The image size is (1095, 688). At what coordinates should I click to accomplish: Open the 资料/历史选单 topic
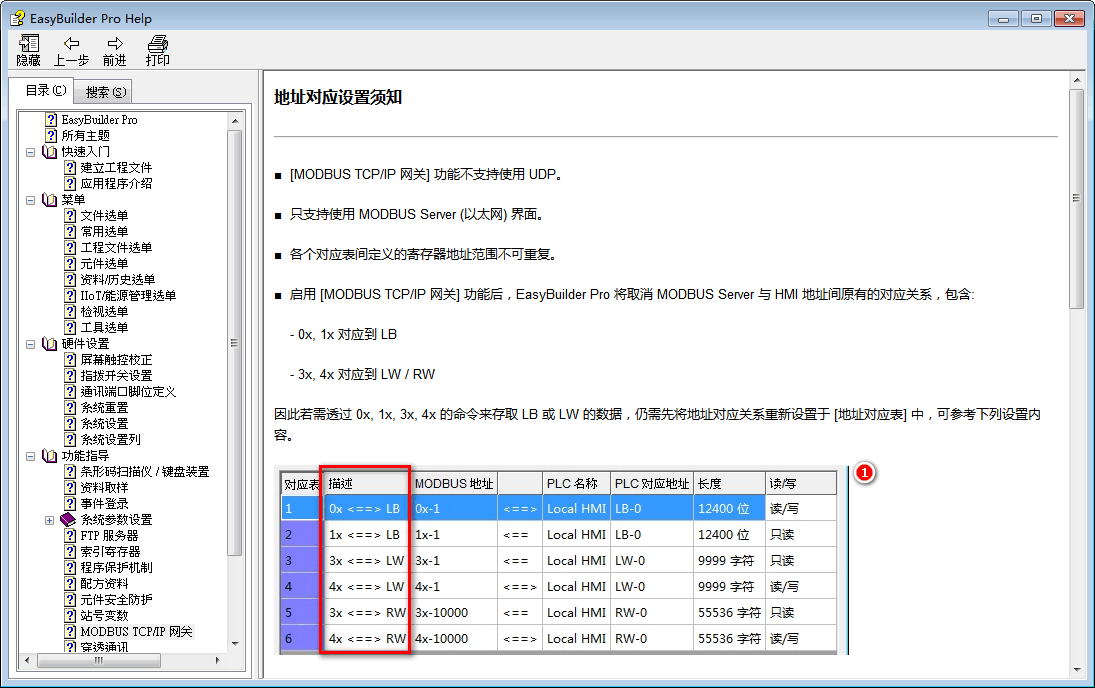click(117, 280)
